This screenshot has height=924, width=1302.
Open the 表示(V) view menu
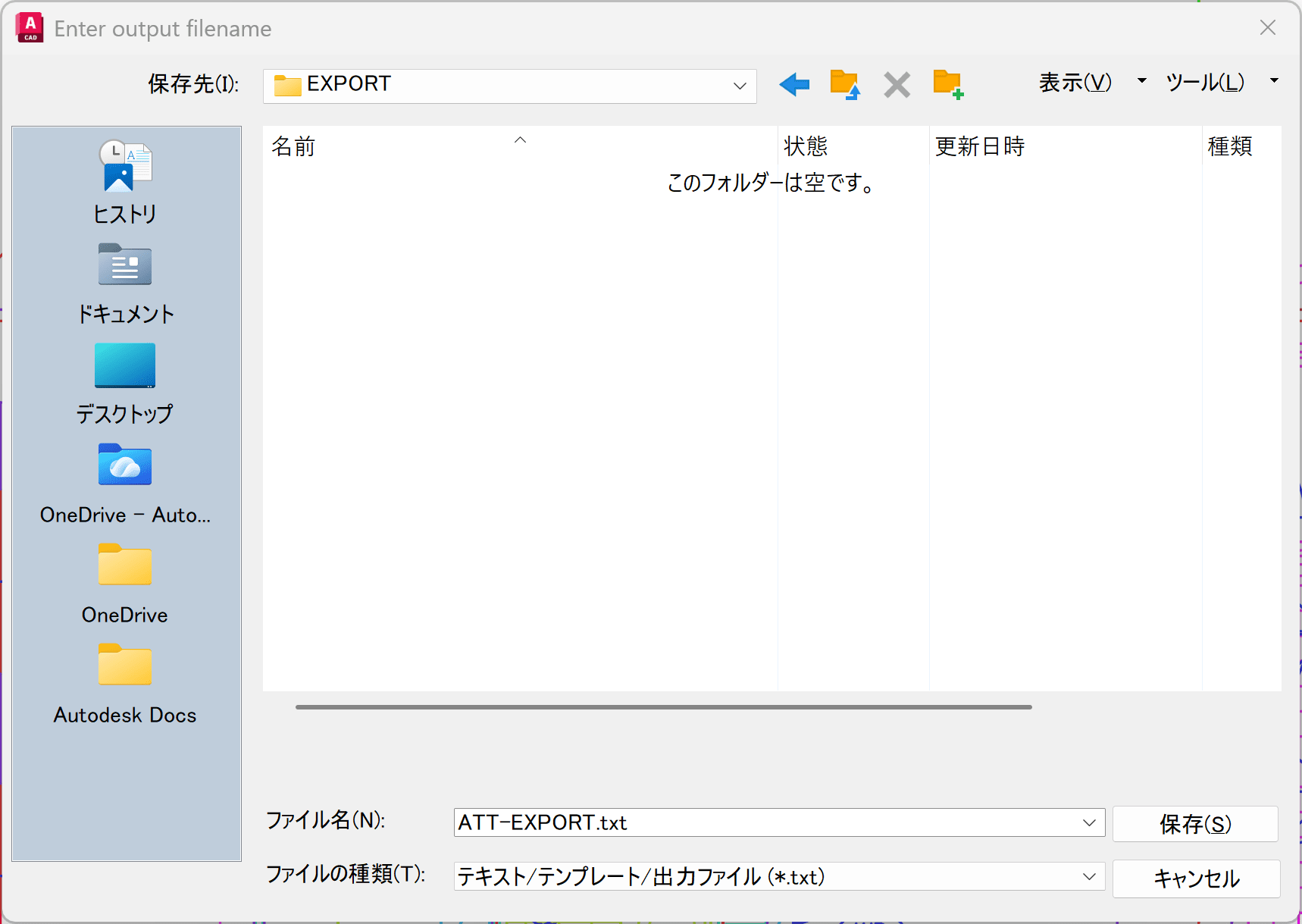(x=1075, y=82)
